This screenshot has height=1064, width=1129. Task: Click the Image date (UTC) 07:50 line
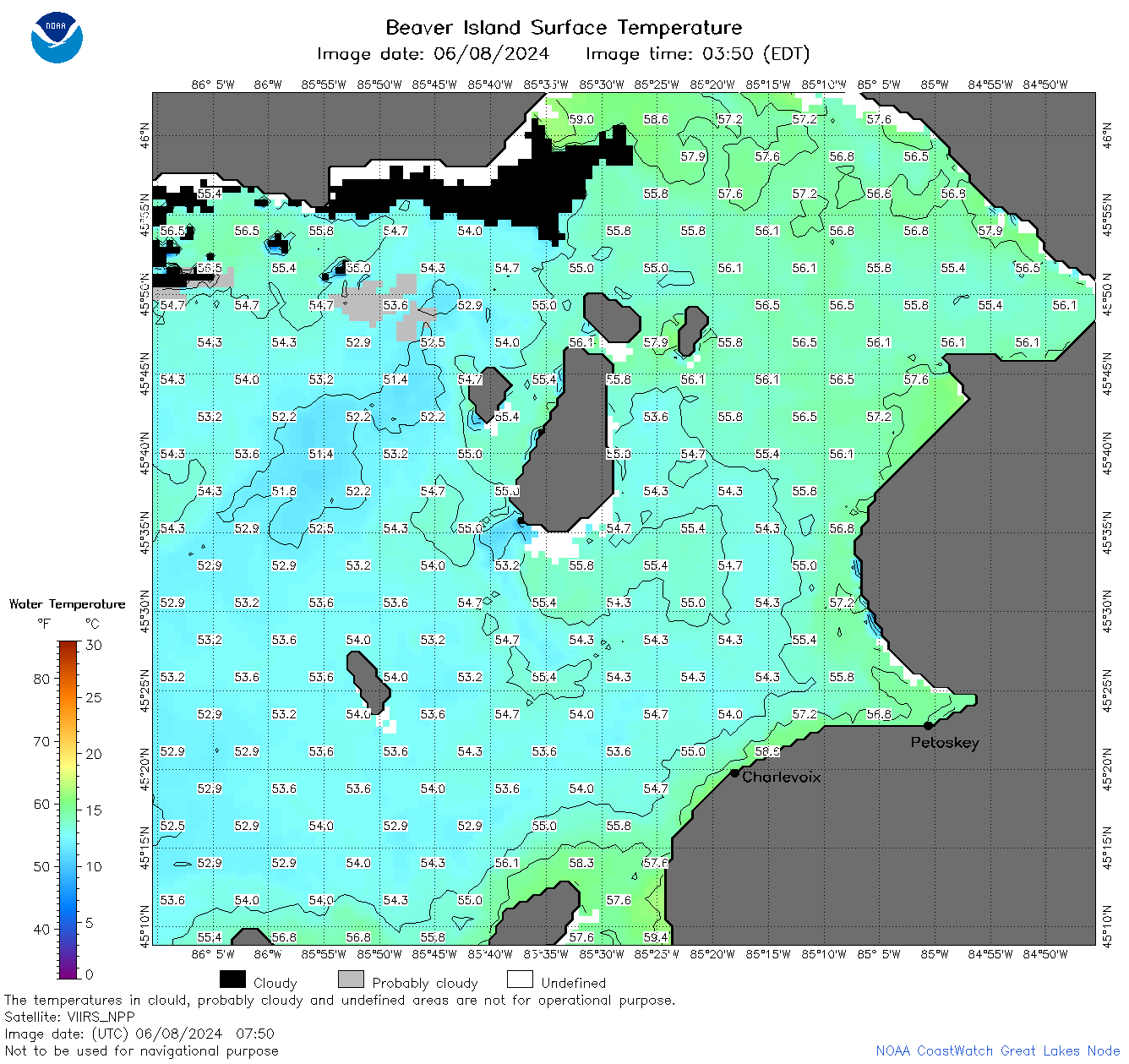139,1034
